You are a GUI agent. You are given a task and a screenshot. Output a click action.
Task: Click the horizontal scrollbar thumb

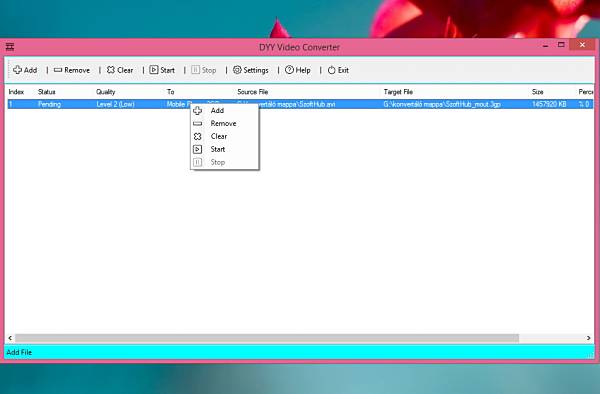pos(267,338)
